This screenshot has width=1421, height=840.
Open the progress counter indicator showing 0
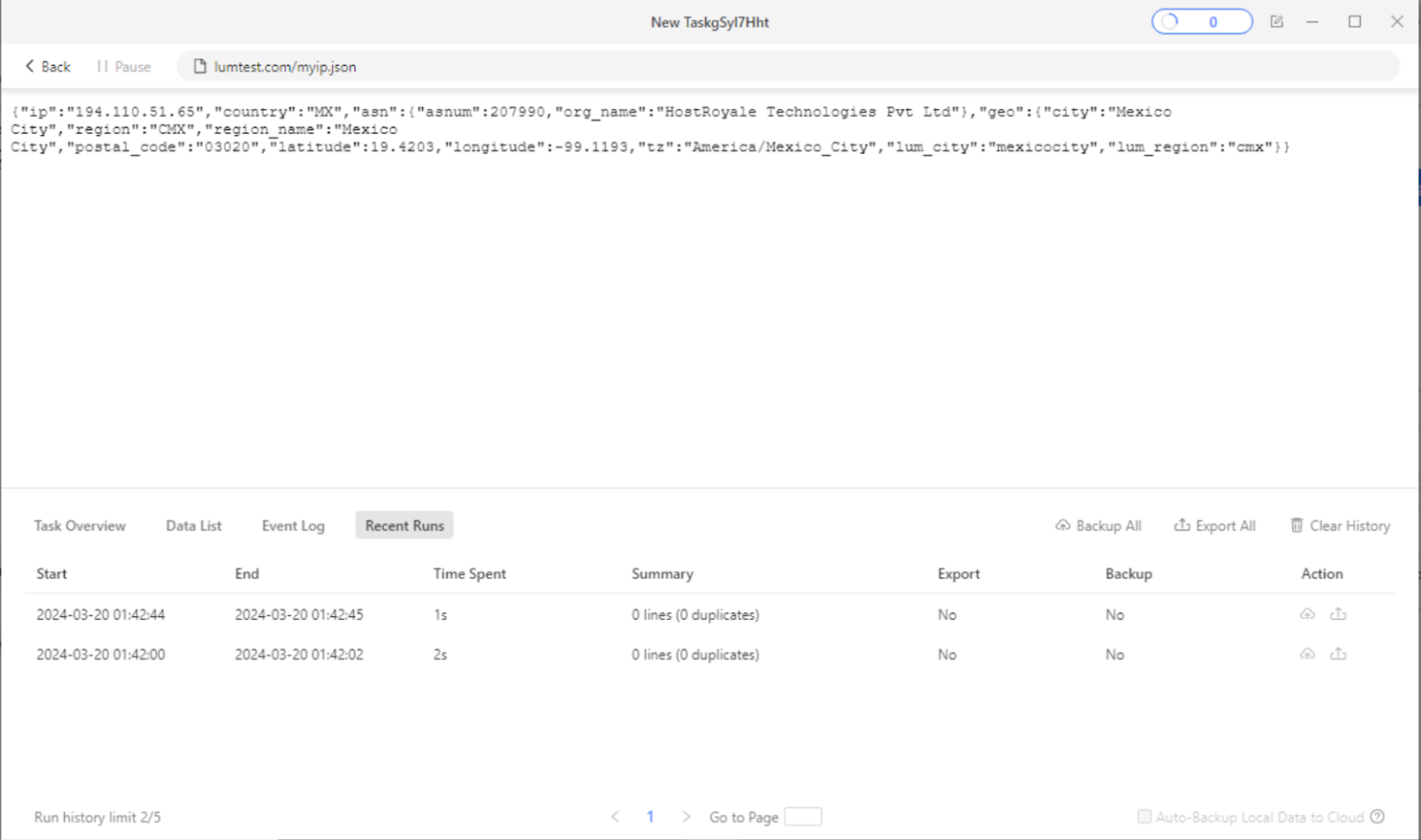click(1201, 21)
